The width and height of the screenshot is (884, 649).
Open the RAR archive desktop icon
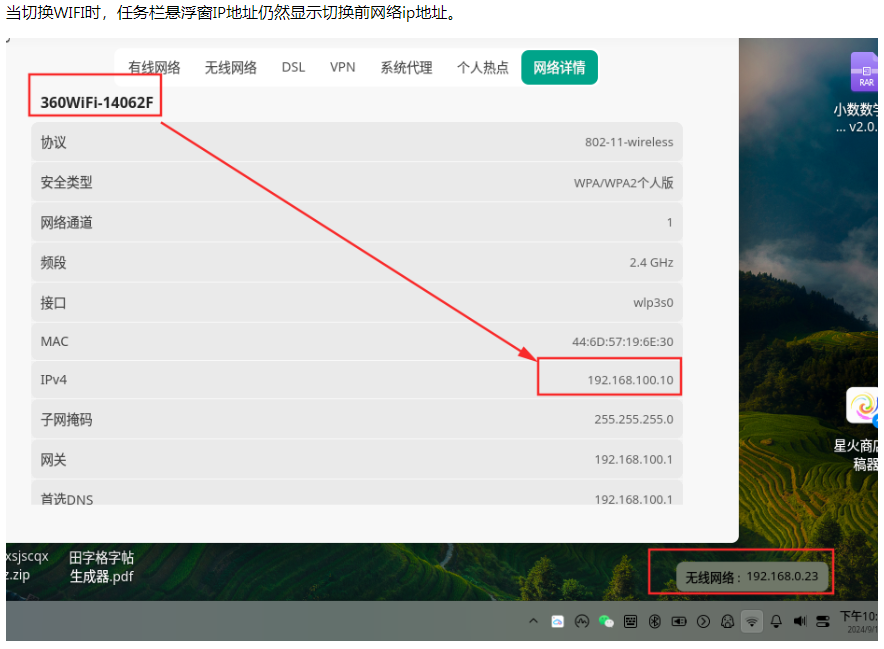[864, 72]
